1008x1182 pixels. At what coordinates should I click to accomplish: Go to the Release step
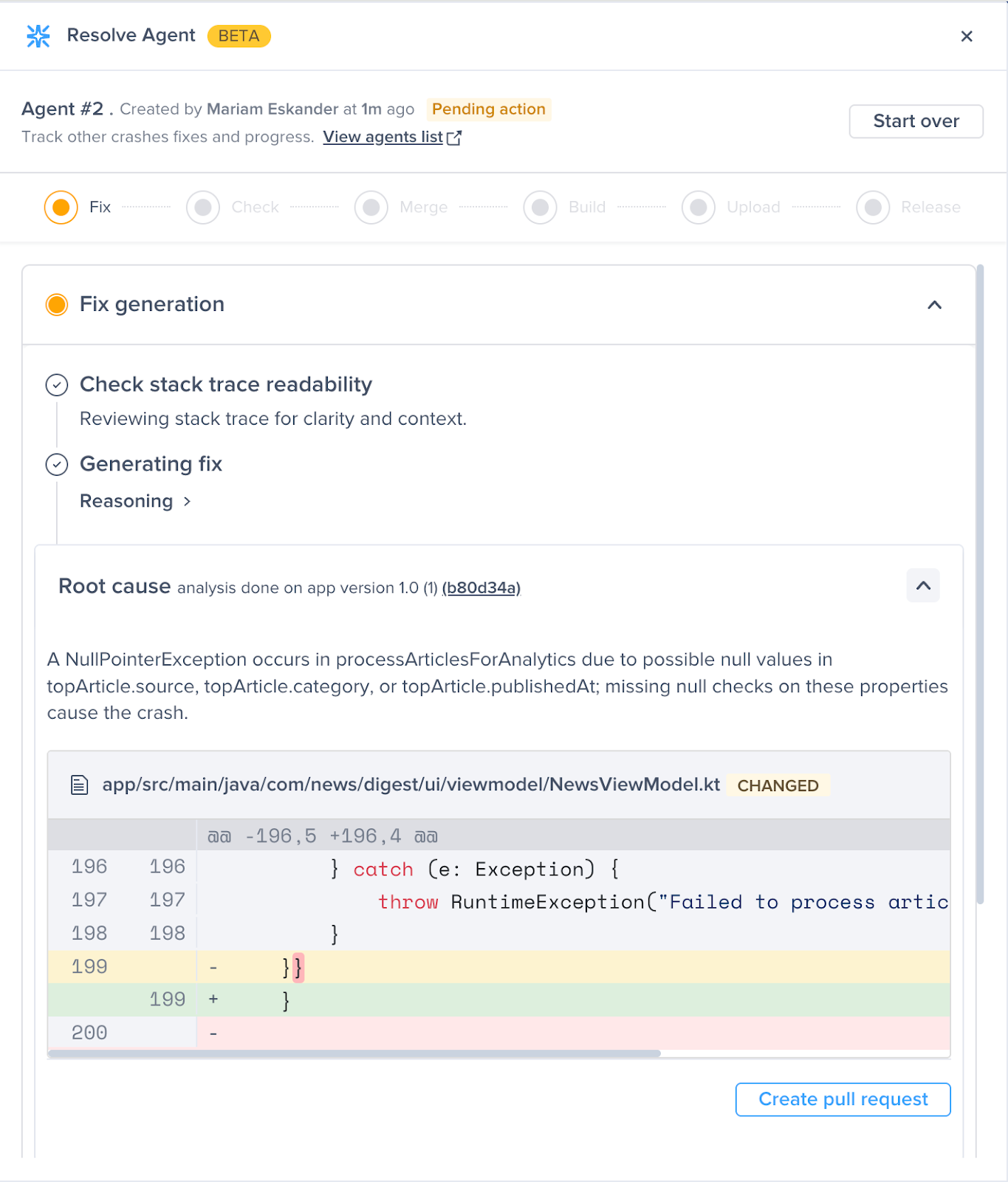873,208
